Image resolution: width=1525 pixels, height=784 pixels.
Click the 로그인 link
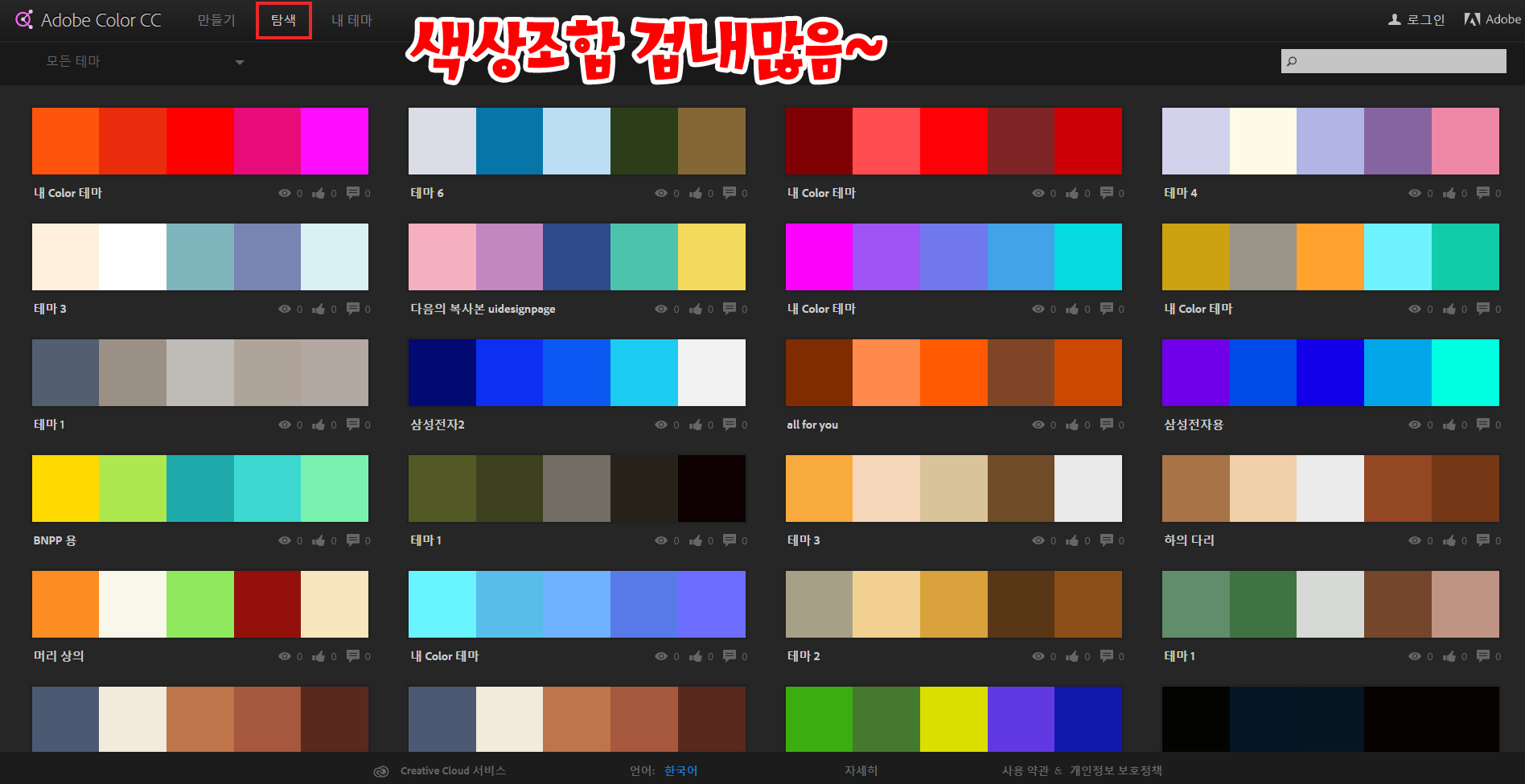[x=1424, y=19]
